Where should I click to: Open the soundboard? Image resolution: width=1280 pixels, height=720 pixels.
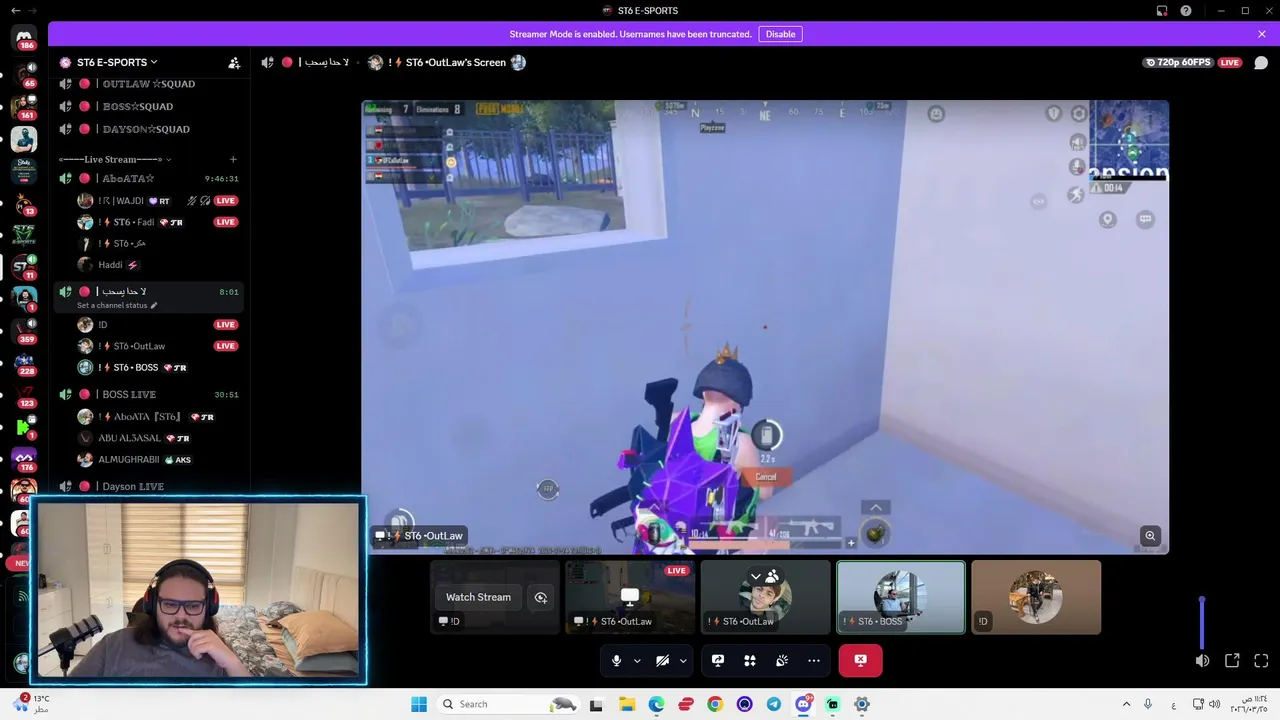[782, 660]
